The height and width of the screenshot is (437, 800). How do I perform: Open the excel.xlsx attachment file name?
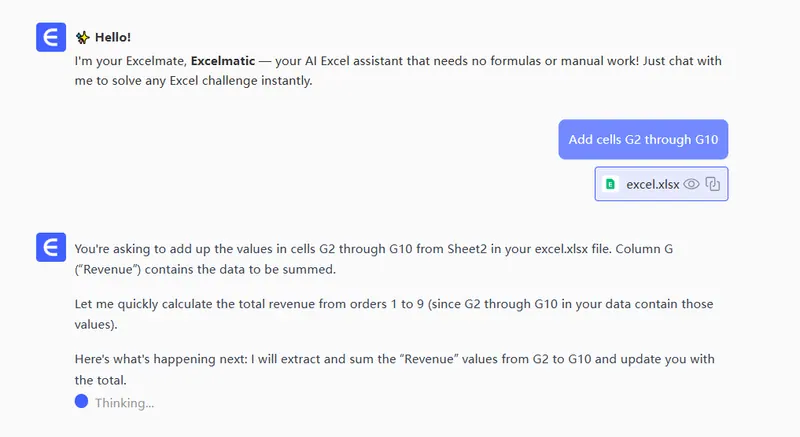coord(653,184)
